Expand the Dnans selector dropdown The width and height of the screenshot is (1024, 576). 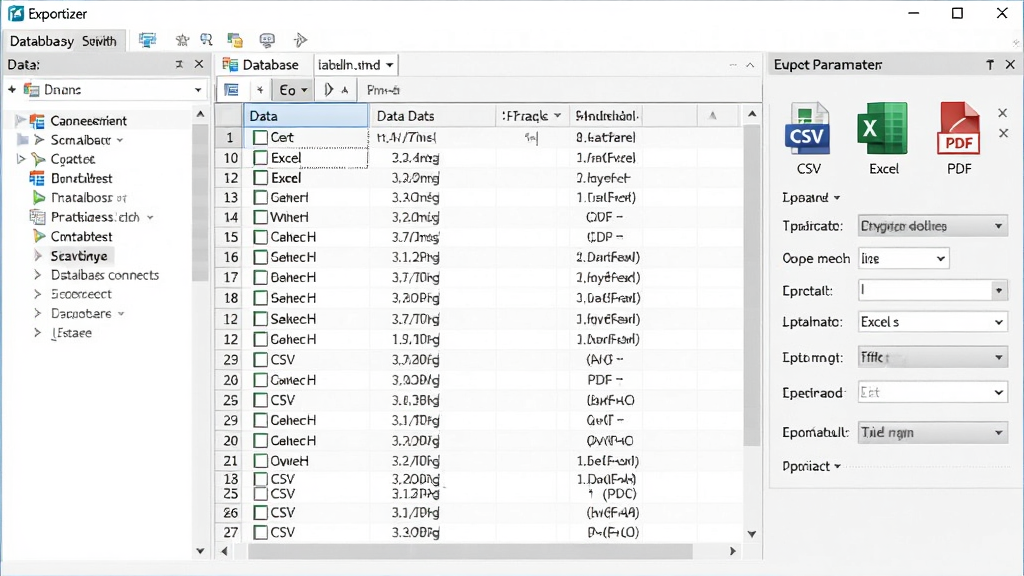coord(198,90)
